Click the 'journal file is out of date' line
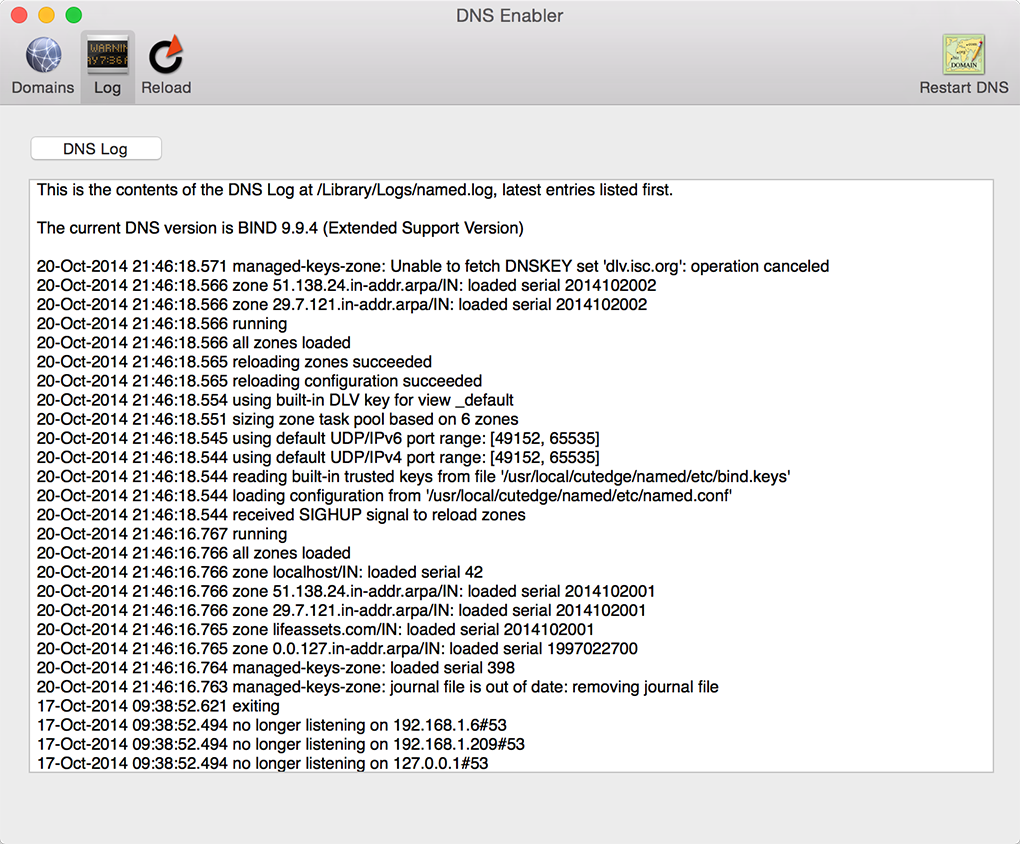The height and width of the screenshot is (844, 1020). click(377, 687)
